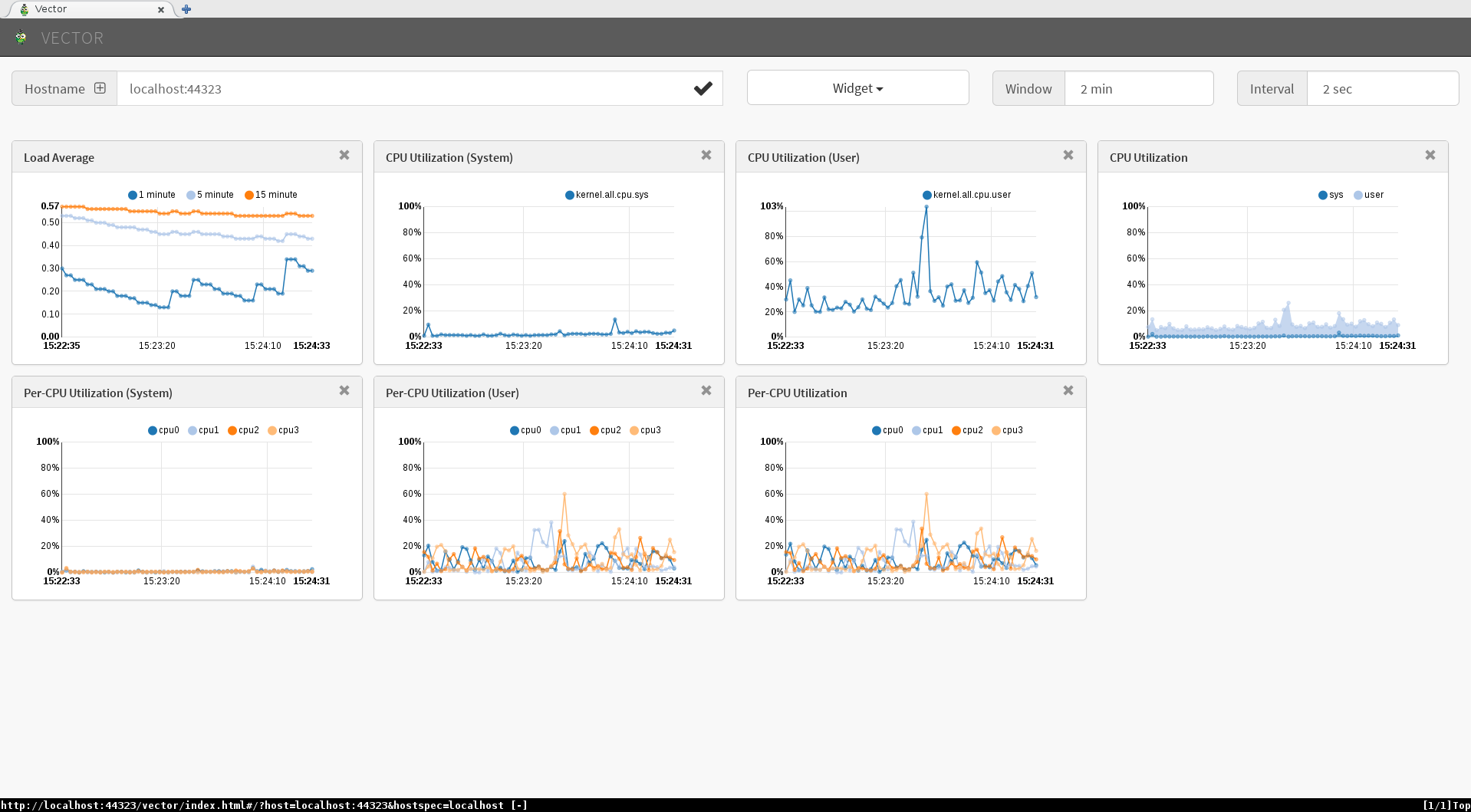
Task: Open the Window 2 min selector
Action: [1138, 89]
